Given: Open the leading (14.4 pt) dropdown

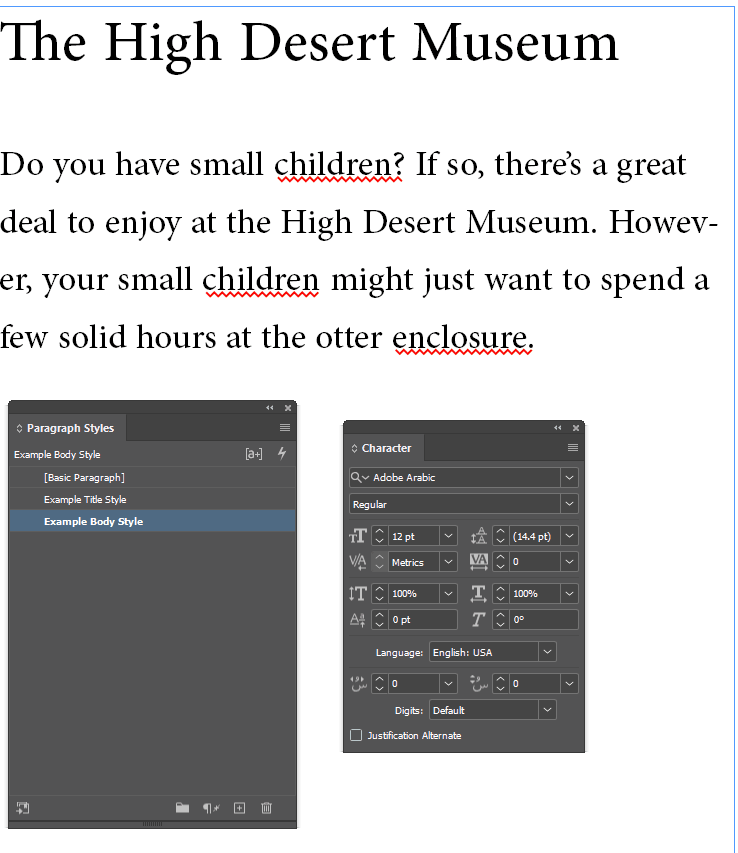Looking at the screenshot, I should 569,536.
